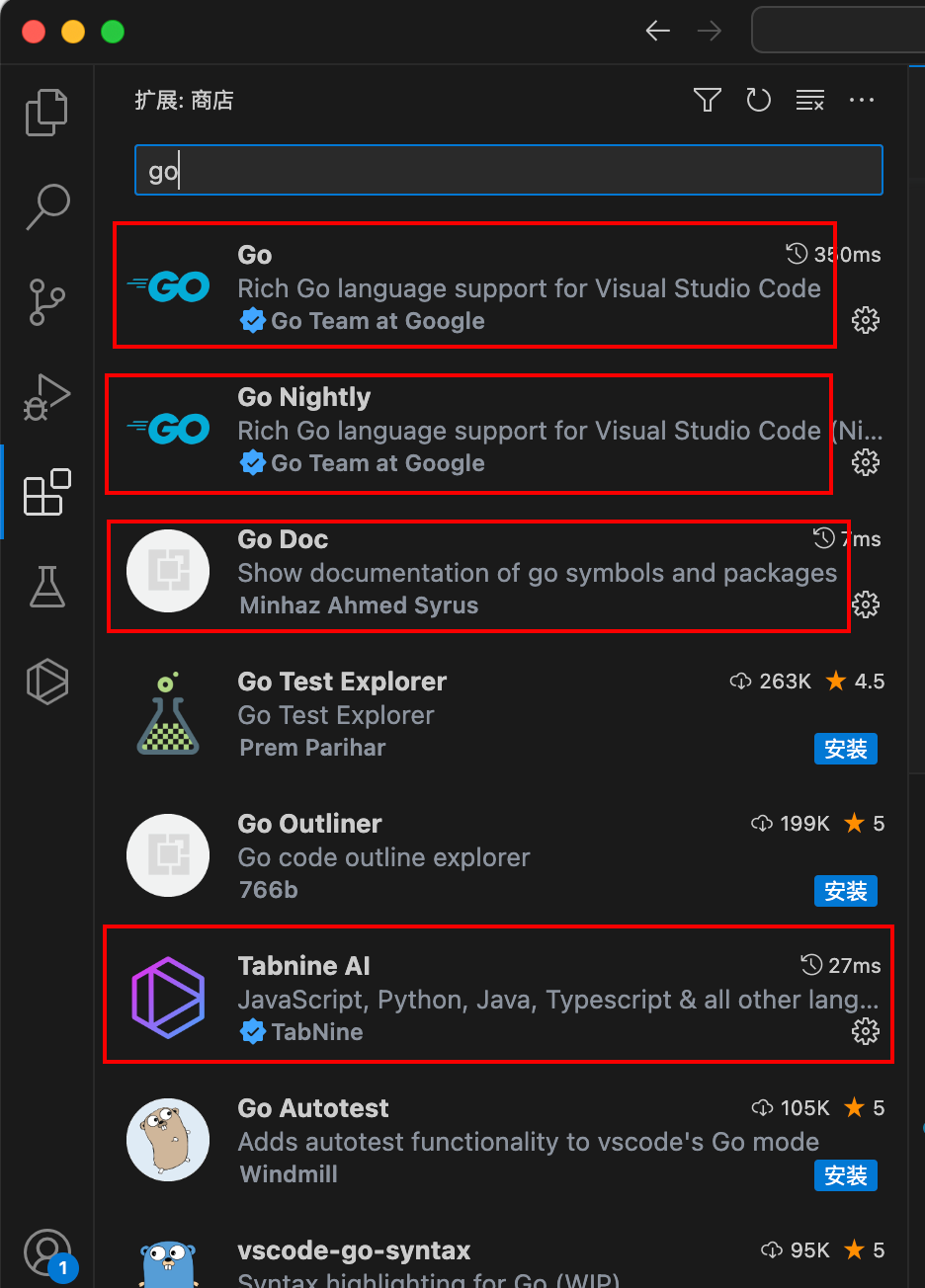This screenshot has width=925, height=1288.
Task: Install the Go Test Explorer extension
Action: pos(845,749)
